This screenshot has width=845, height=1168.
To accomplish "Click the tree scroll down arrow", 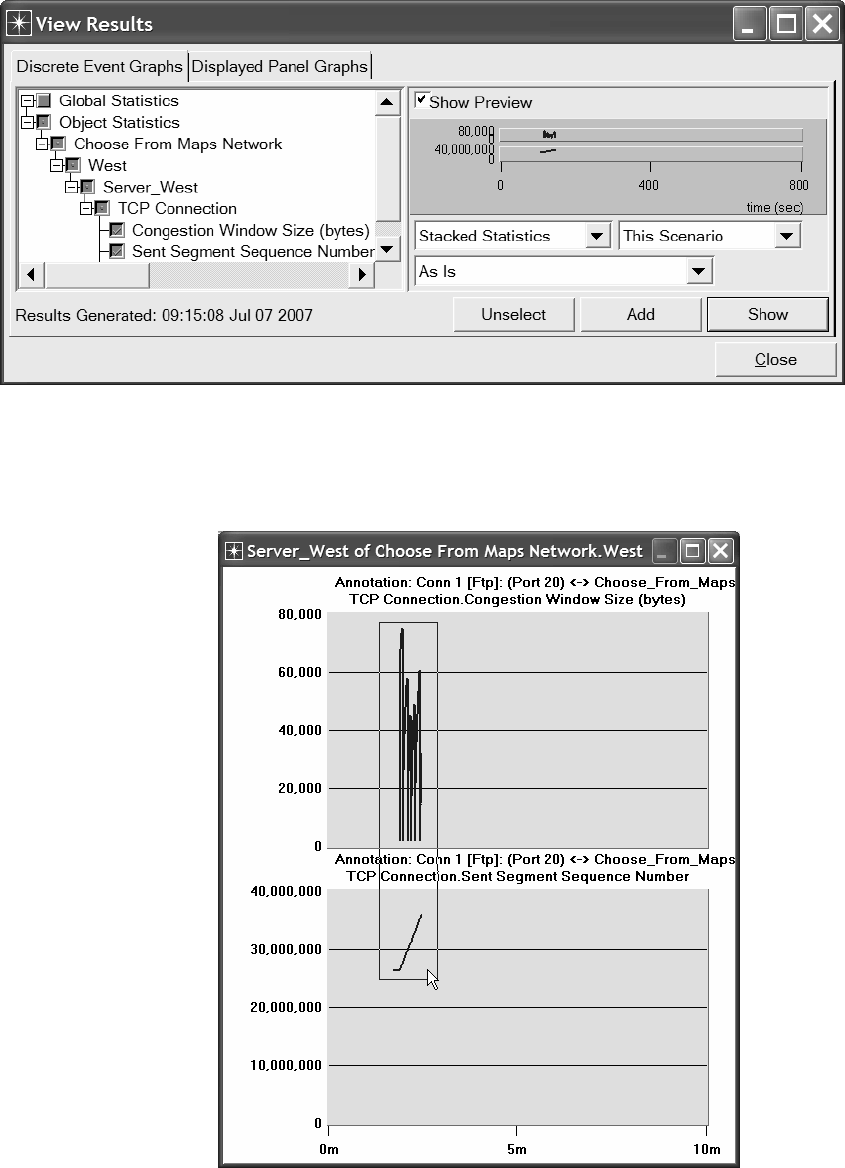I will click(x=387, y=250).
